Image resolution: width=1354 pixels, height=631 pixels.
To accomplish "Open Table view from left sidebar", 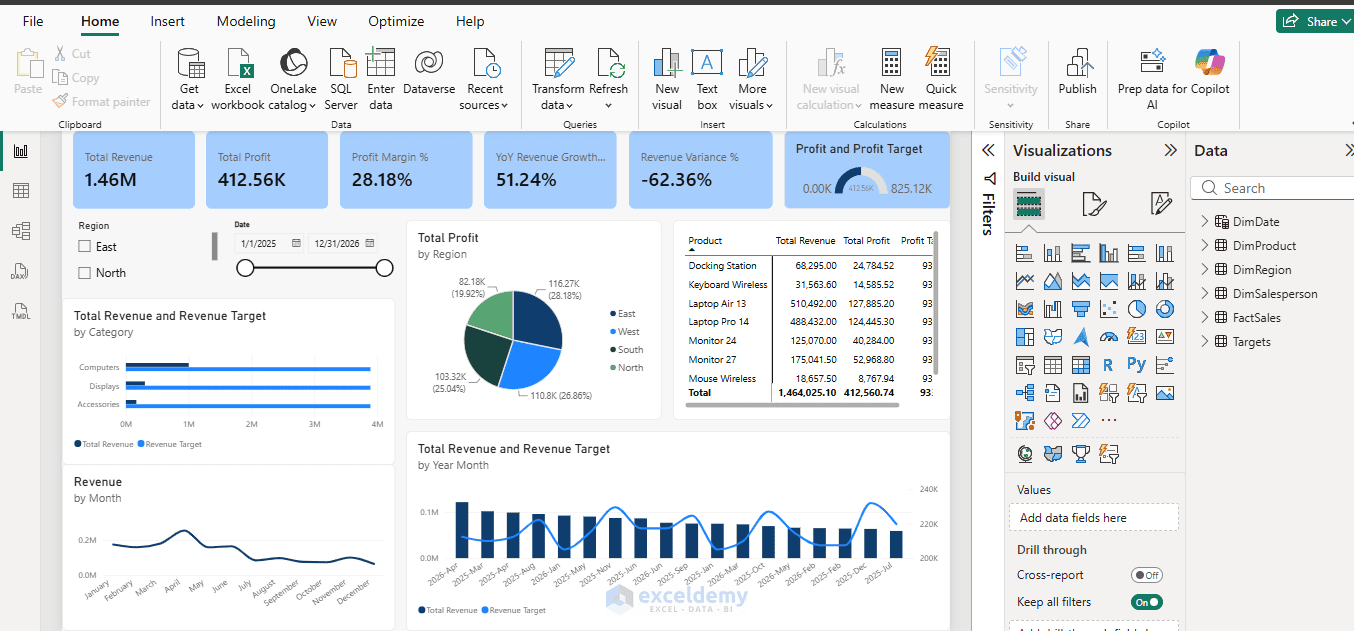I will pyautogui.click(x=21, y=191).
